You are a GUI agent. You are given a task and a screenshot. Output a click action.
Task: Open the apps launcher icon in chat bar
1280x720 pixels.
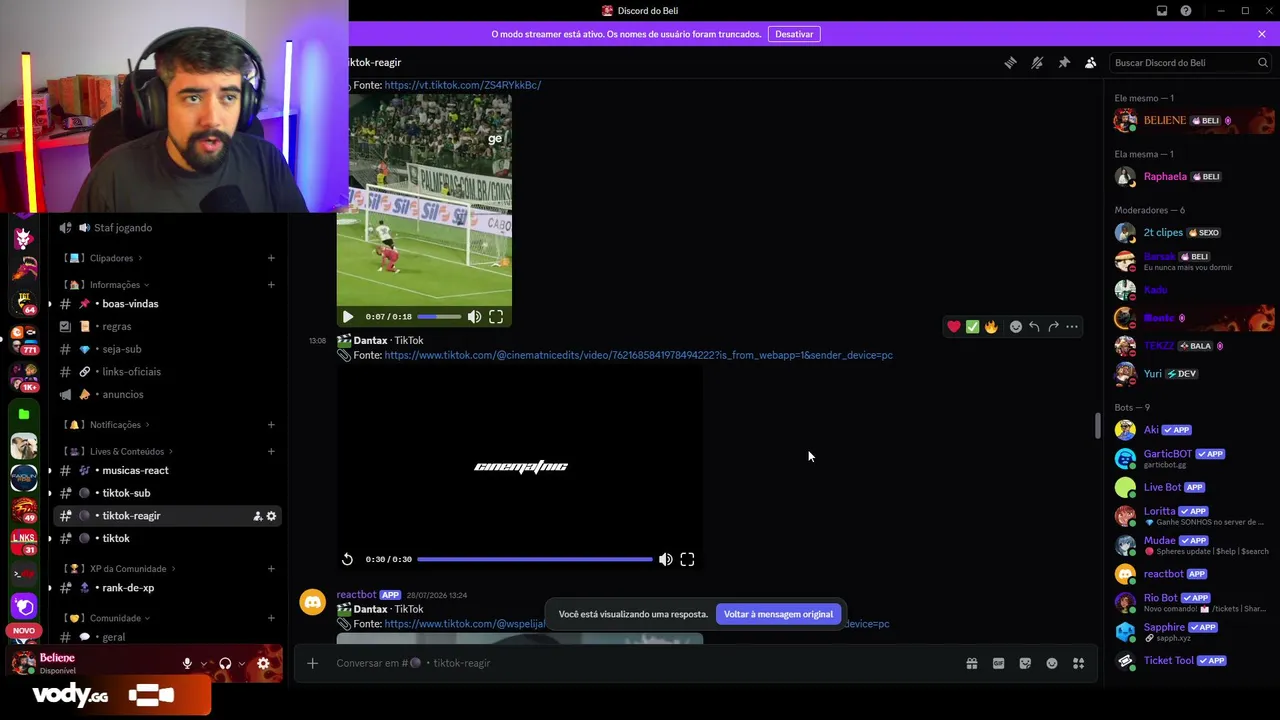click(1079, 663)
